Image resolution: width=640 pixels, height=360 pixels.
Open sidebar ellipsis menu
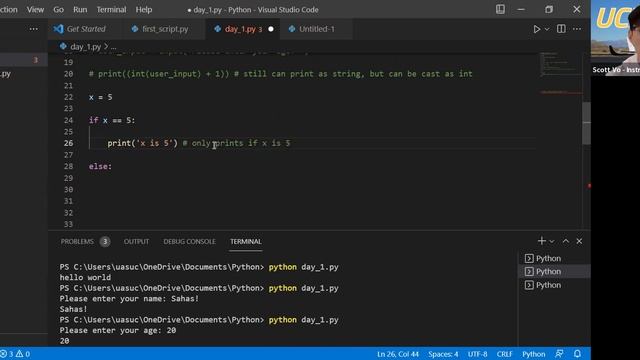pos(33,29)
